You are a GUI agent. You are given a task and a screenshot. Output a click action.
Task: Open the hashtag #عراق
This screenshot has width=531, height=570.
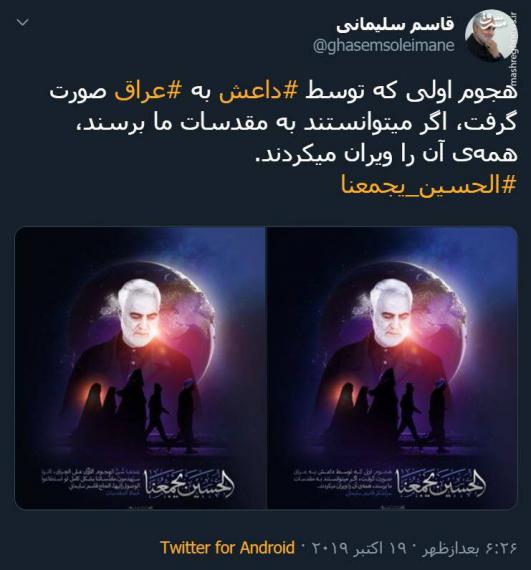(148, 92)
